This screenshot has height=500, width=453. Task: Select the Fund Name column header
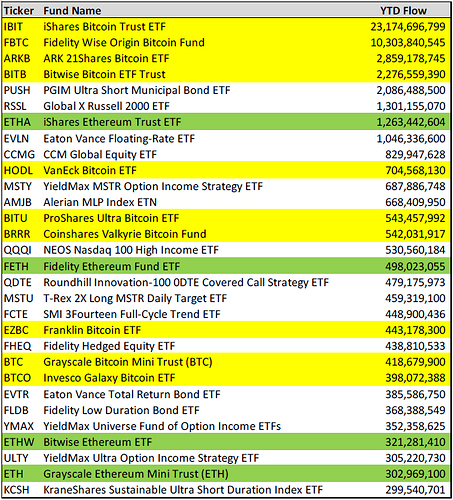(72, 11)
